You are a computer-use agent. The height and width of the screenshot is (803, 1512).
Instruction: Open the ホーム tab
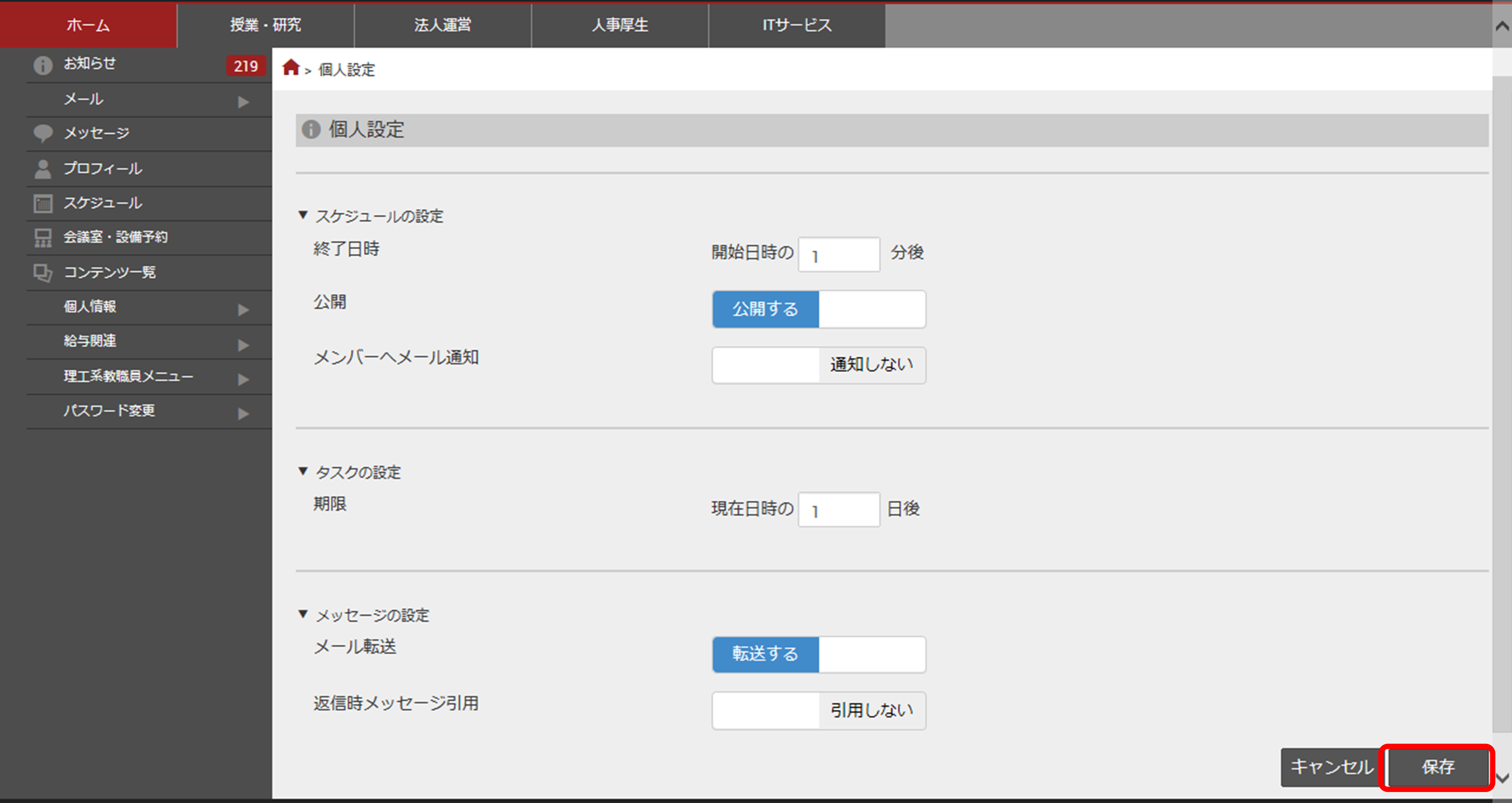88,25
